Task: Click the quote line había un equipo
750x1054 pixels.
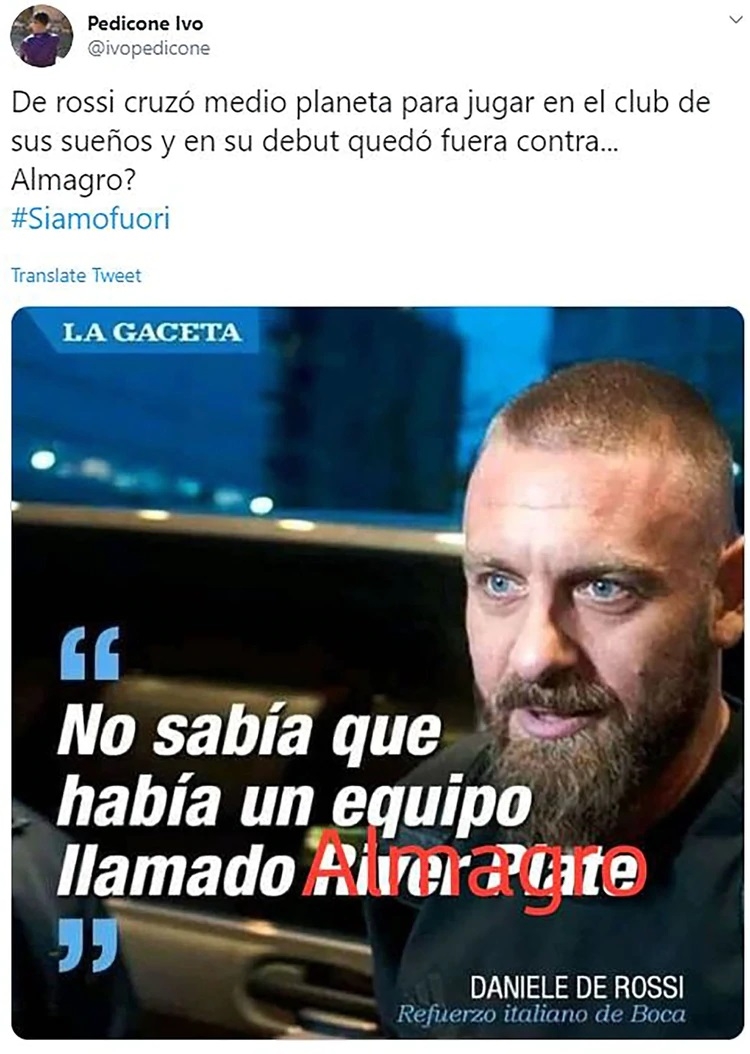Action: tap(294, 802)
